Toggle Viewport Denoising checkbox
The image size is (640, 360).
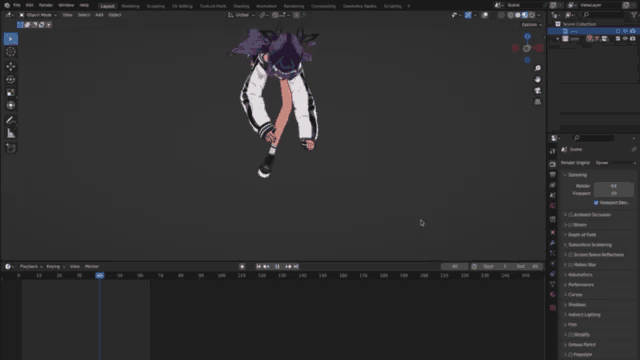(596, 202)
